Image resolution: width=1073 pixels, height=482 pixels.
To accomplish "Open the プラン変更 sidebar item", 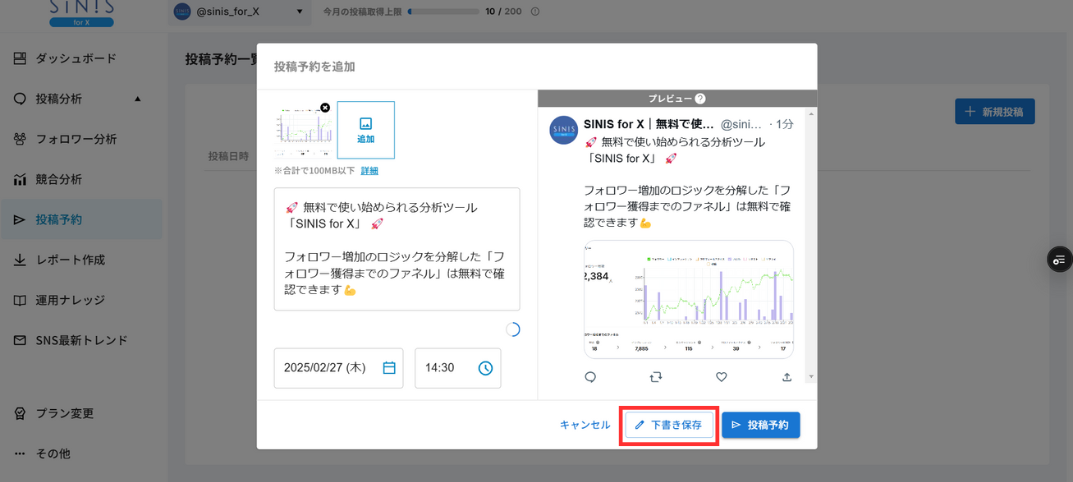I will 81,414.
